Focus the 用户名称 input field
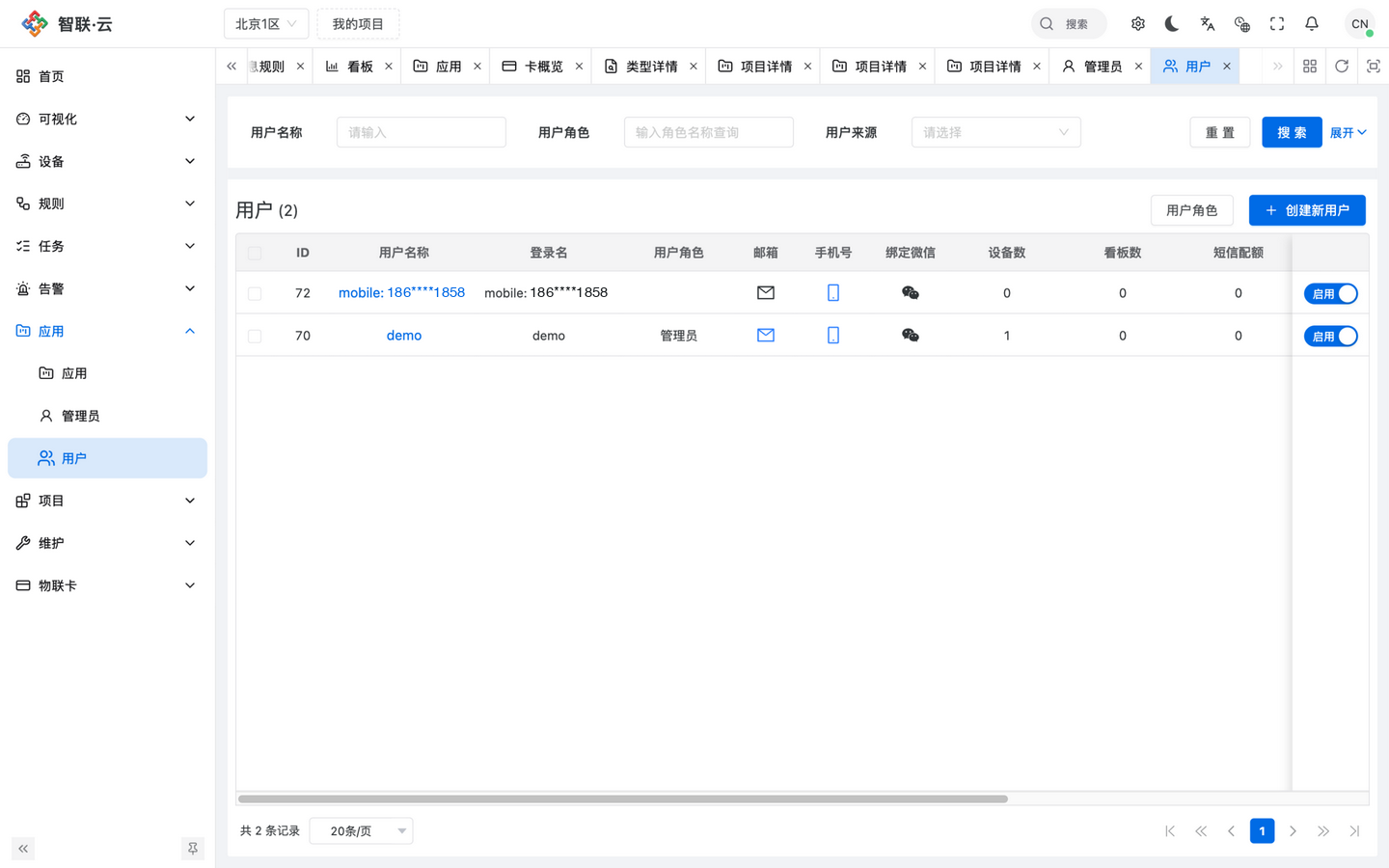 (x=422, y=132)
